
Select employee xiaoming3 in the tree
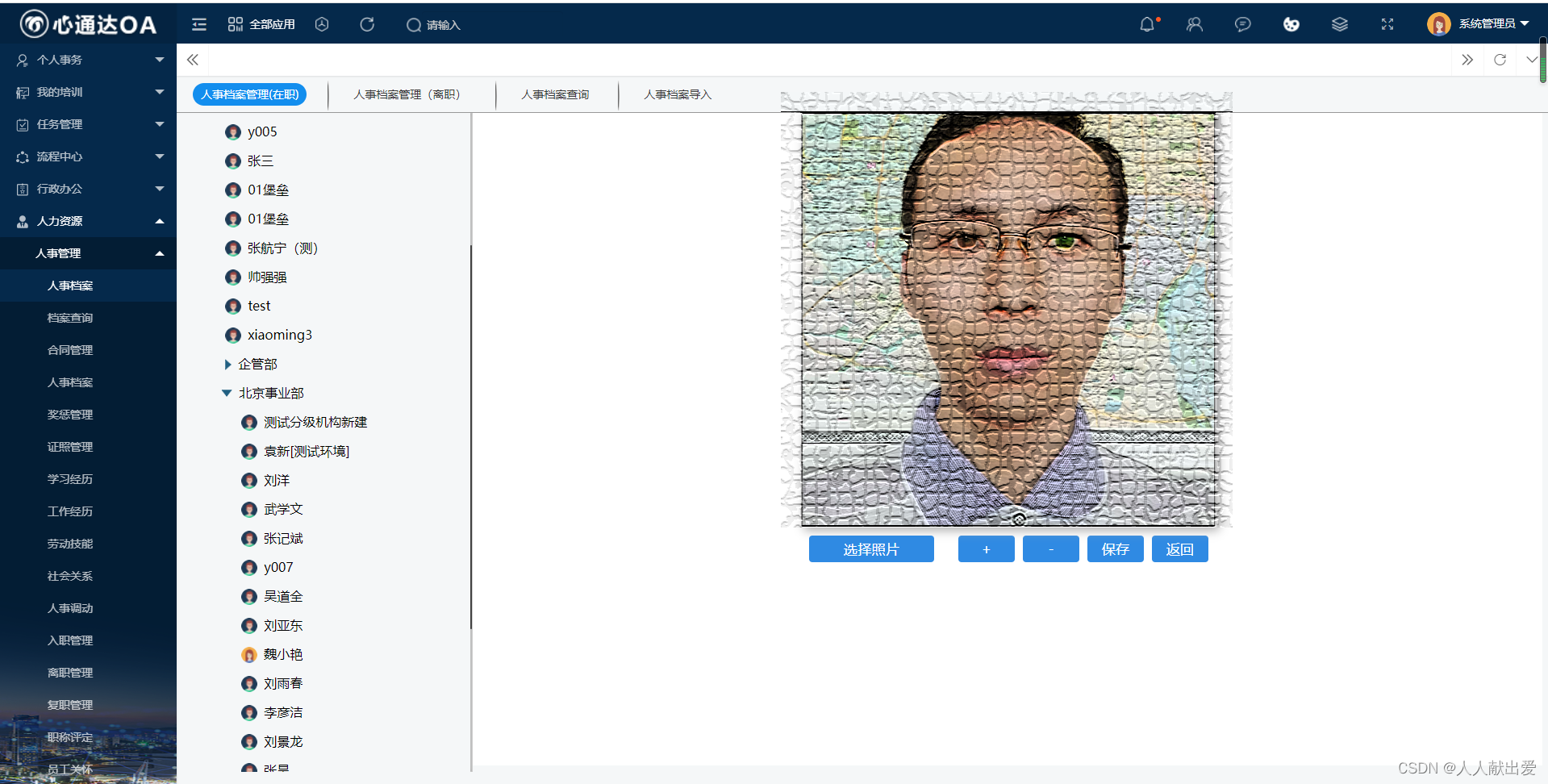[279, 336]
